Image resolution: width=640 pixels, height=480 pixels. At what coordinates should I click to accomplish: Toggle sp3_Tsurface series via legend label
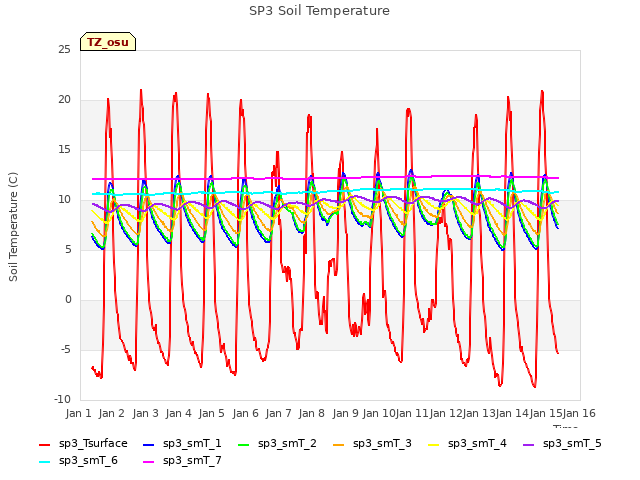coord(93,444)
